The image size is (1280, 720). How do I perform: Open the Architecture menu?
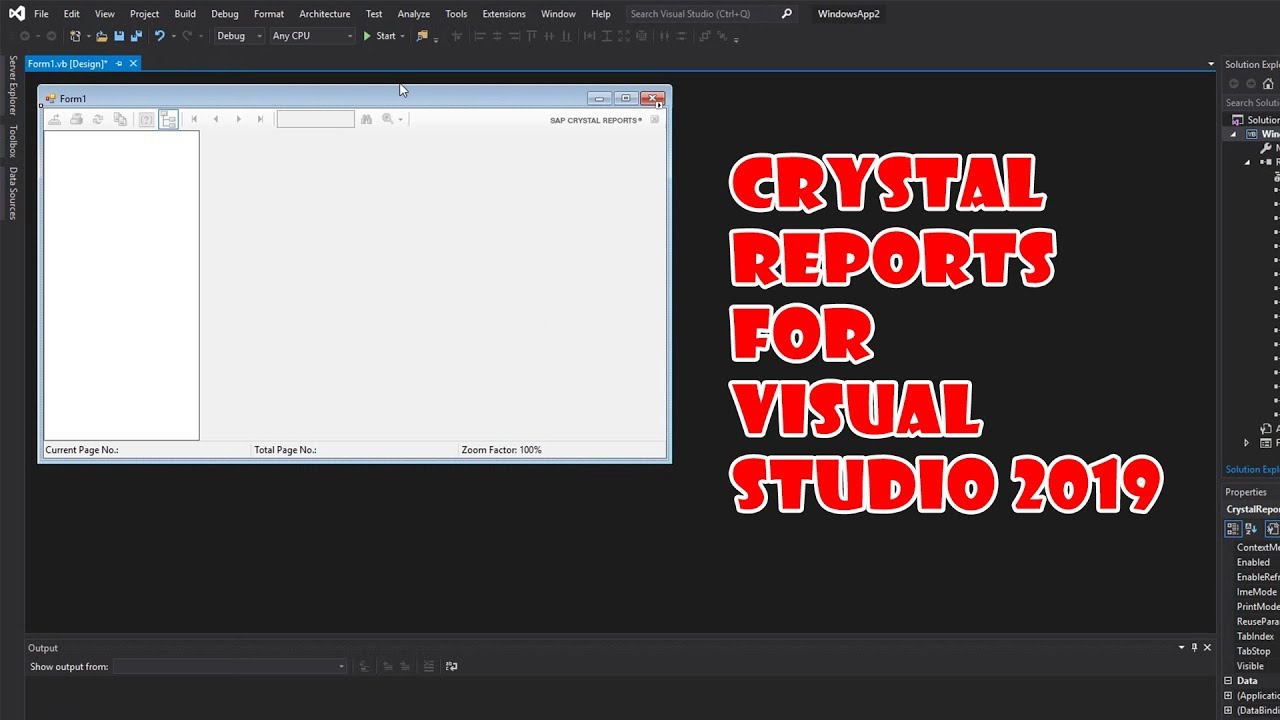pos(325,14)
